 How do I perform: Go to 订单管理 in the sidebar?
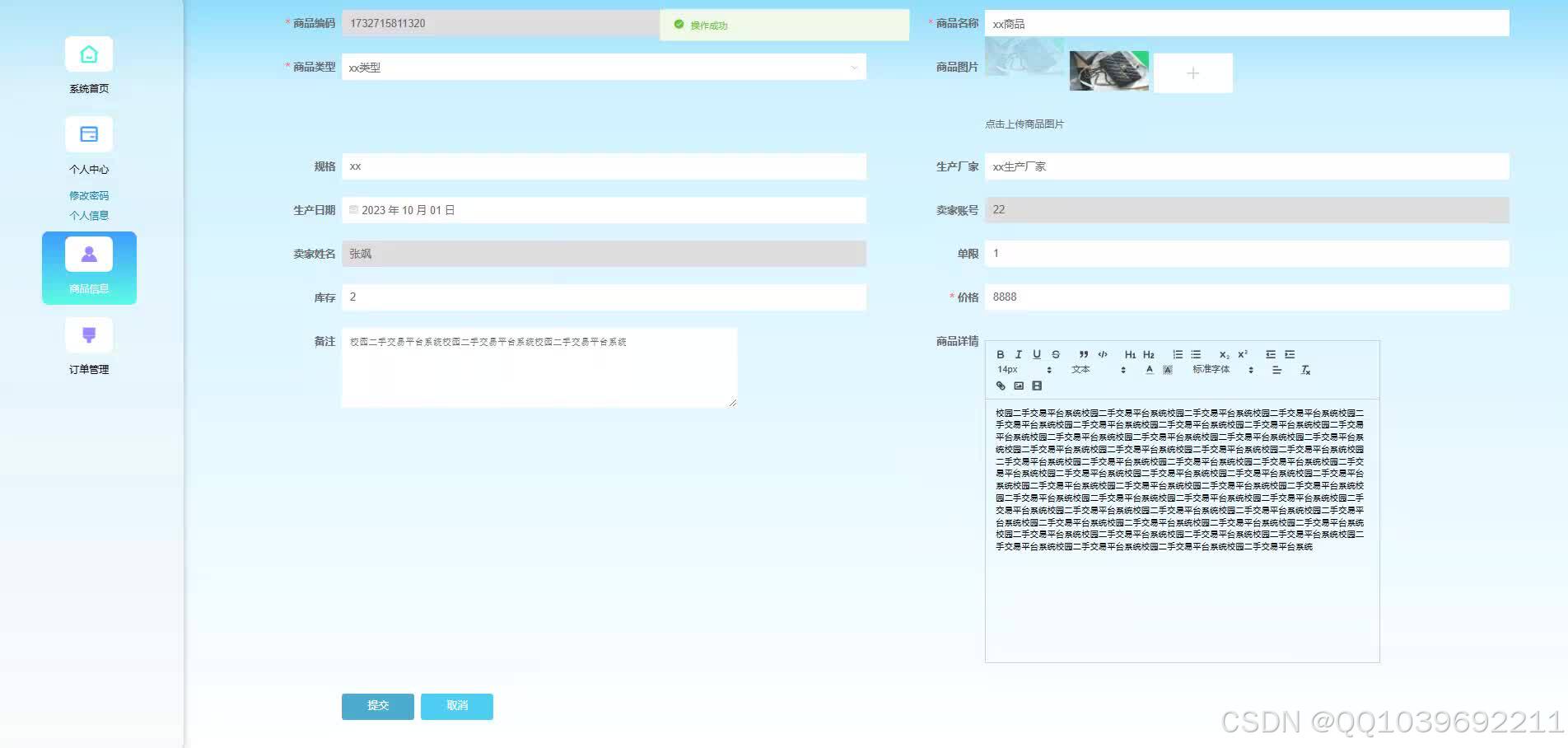click(89, 346)
